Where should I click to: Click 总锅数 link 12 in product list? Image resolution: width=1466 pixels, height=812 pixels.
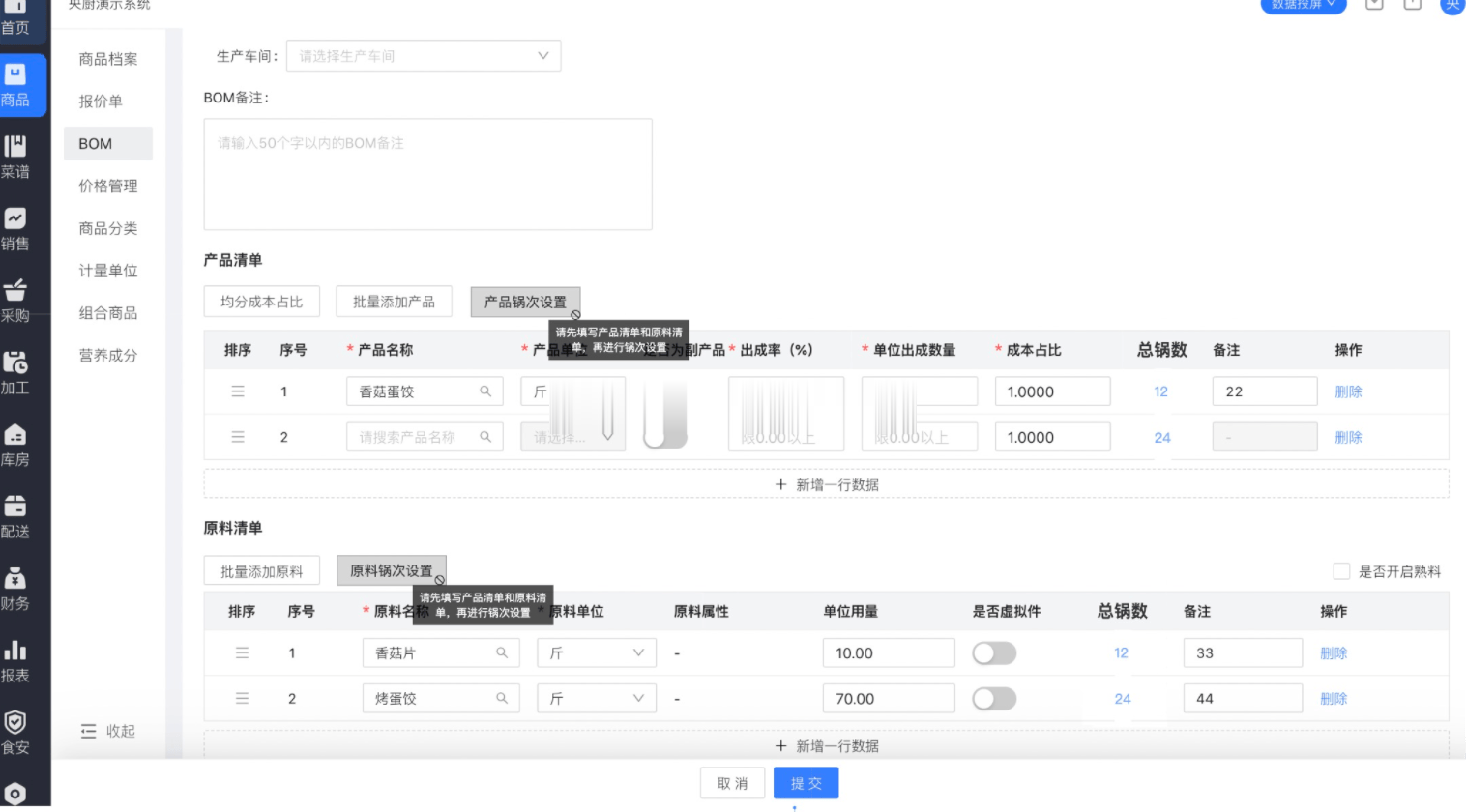coord(1161,391)
